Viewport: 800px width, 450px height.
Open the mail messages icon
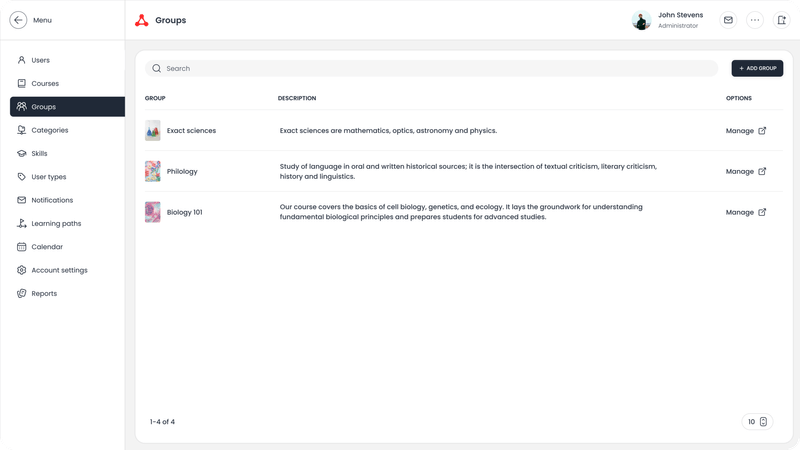coord(728,20)
